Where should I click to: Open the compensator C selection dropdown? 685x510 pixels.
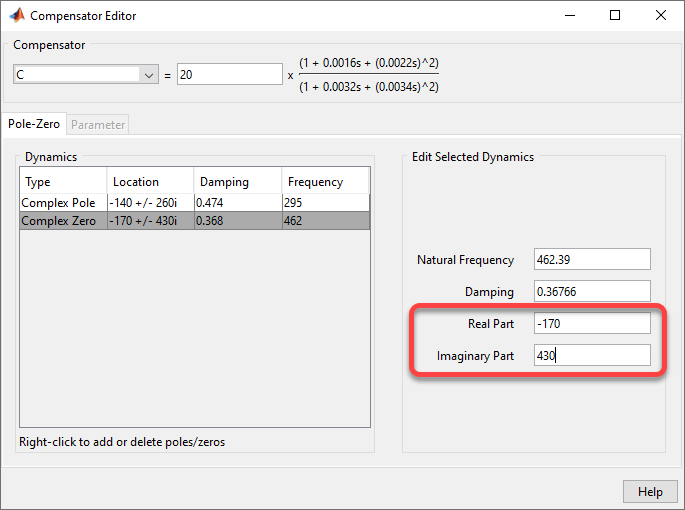pos(149,75)
